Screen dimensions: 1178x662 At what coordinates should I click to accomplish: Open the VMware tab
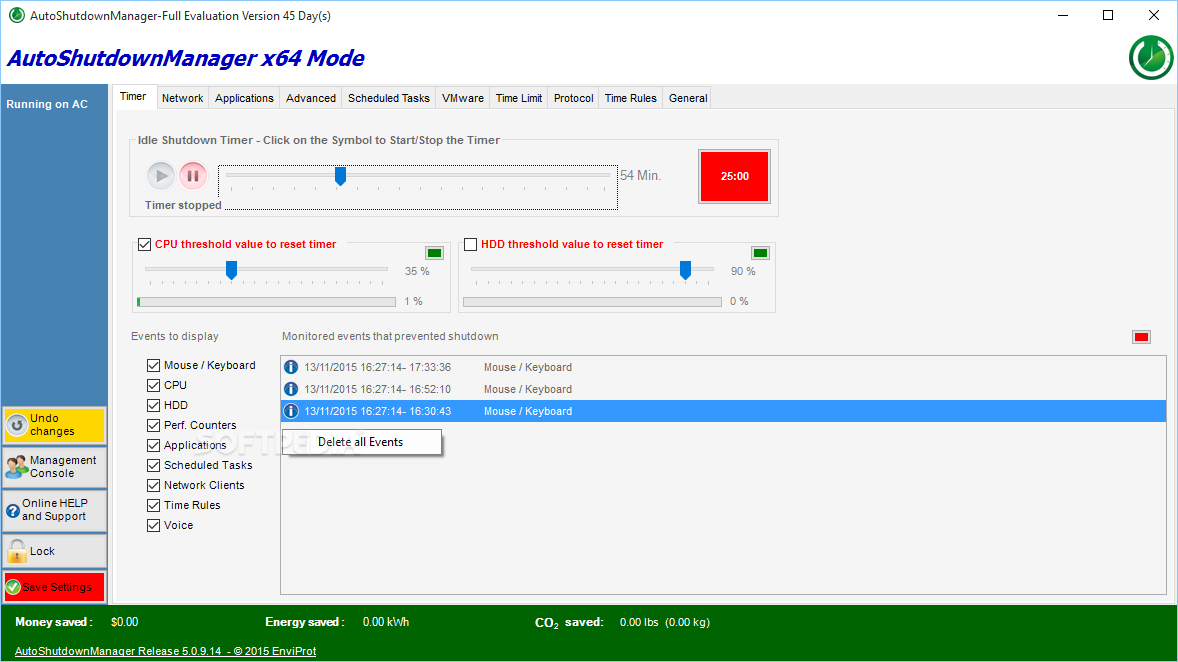(463, 98)
